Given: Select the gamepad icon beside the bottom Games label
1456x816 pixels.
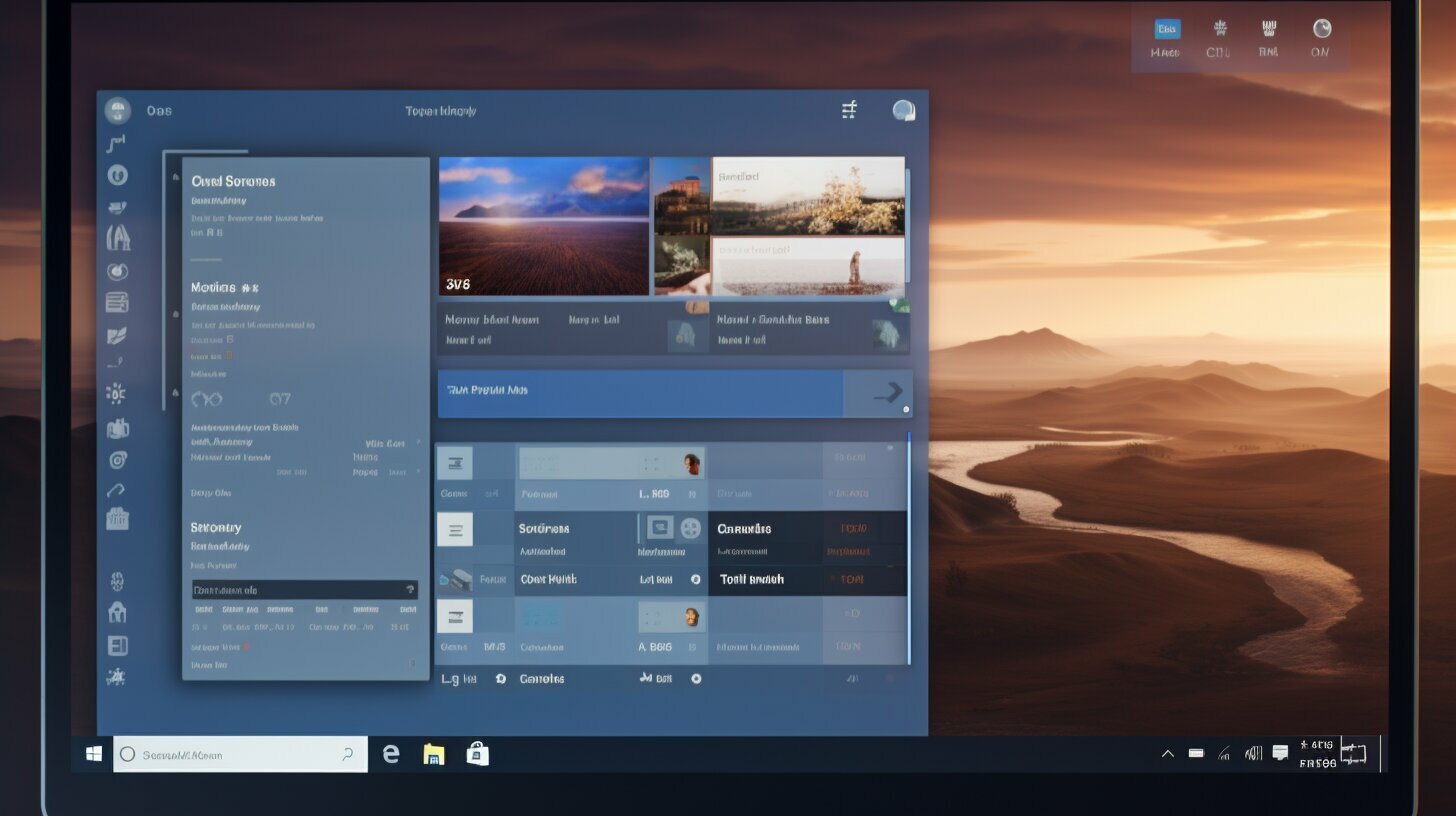Looking at the screenshot, I should 501,678.
